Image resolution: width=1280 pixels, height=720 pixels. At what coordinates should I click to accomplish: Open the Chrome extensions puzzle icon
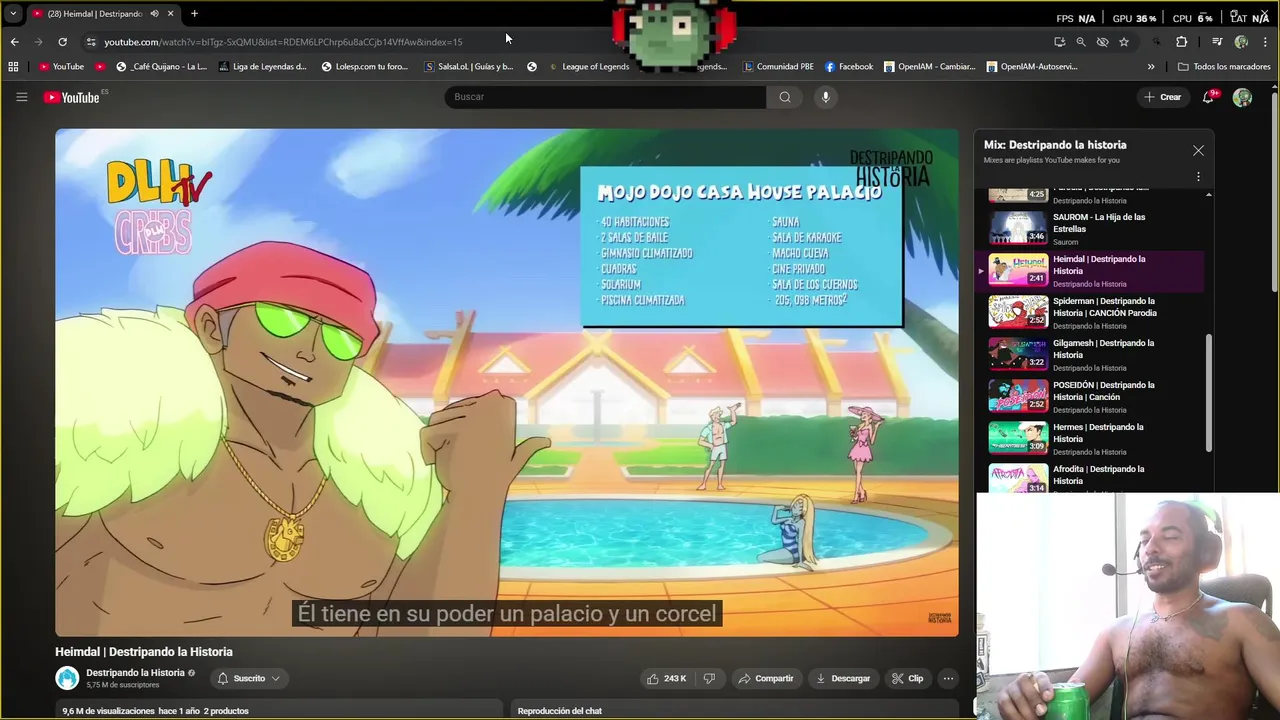click(x=1181, y=42)
